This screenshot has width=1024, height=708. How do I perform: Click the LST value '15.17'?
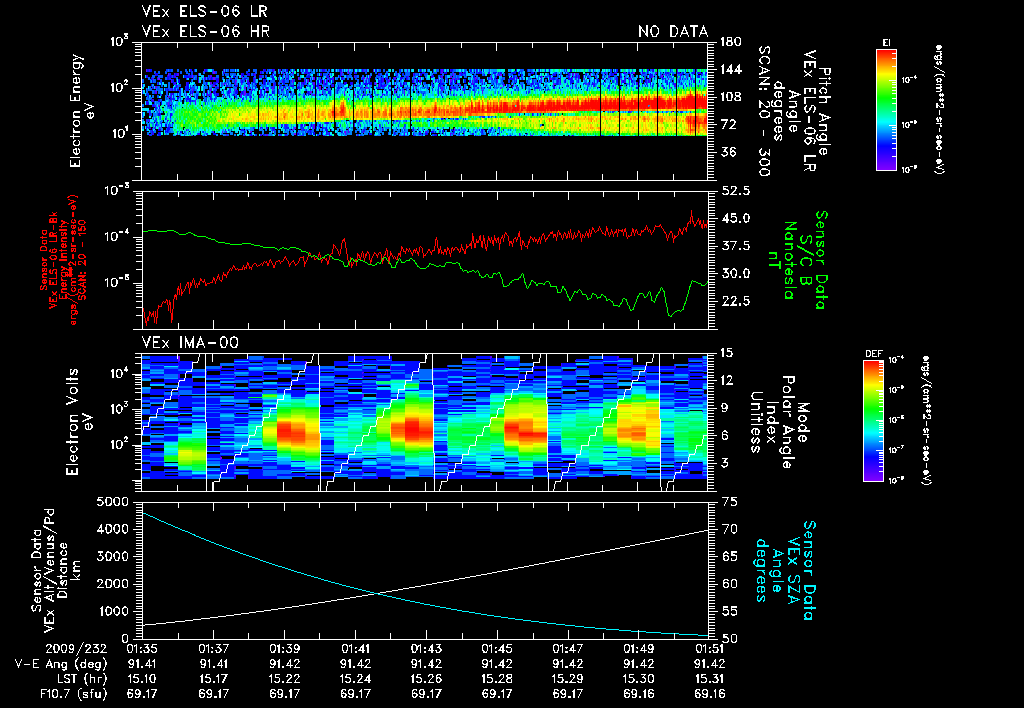pos(213,679)
